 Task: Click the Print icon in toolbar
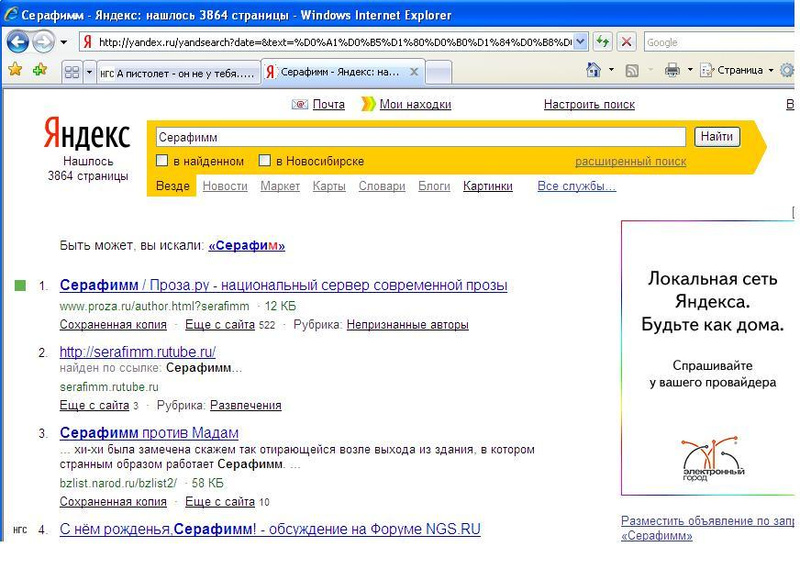click(672, 70)
